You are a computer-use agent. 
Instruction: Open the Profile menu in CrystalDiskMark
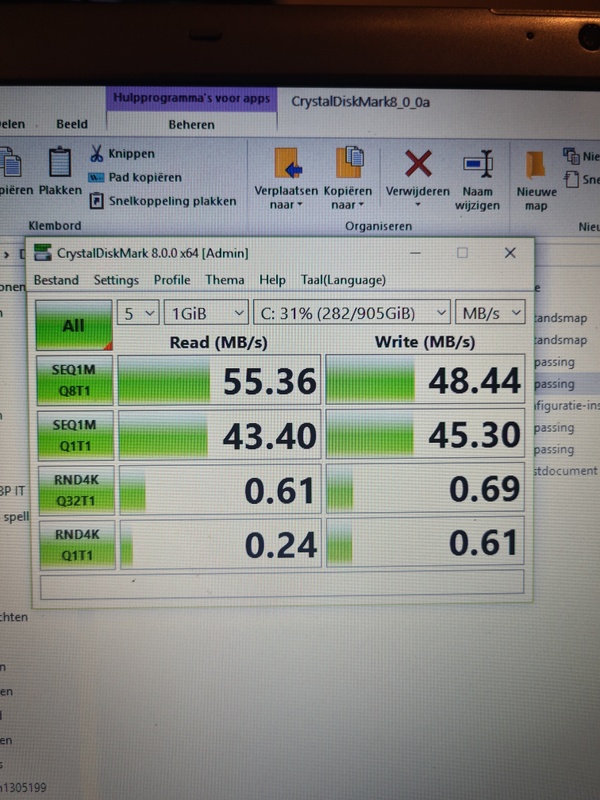(x=172, y=280)
